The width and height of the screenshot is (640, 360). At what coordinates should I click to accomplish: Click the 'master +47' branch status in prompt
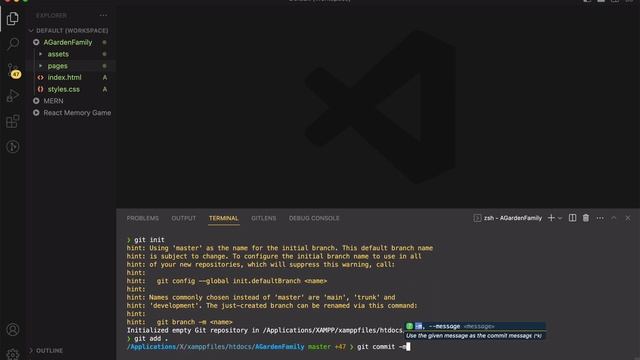[327, 347]
